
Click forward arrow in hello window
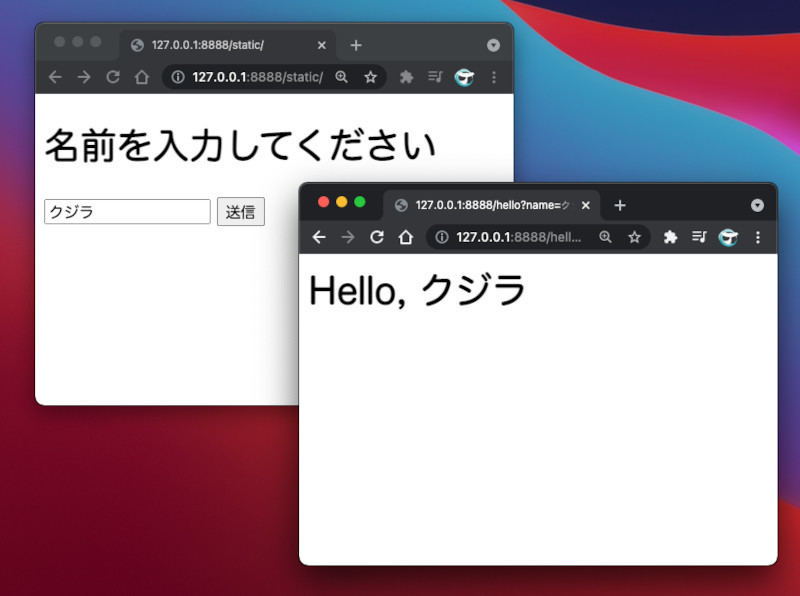(348, 237)
